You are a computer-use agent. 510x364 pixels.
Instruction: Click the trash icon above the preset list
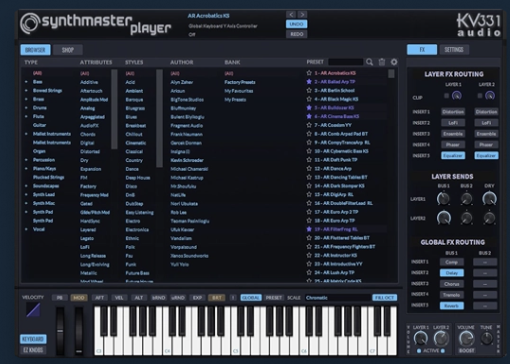pyautogui.click(x=382, y=62)
